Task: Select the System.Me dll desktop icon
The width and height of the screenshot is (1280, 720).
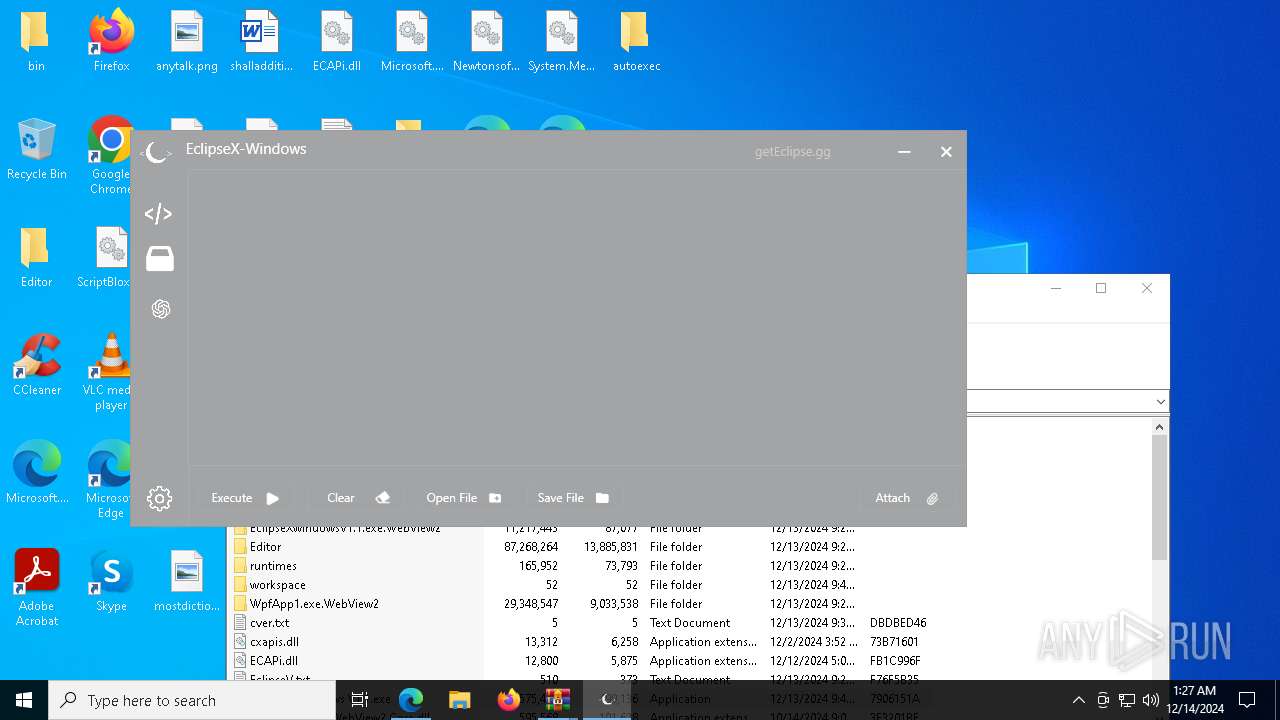Action: (562, 42)
